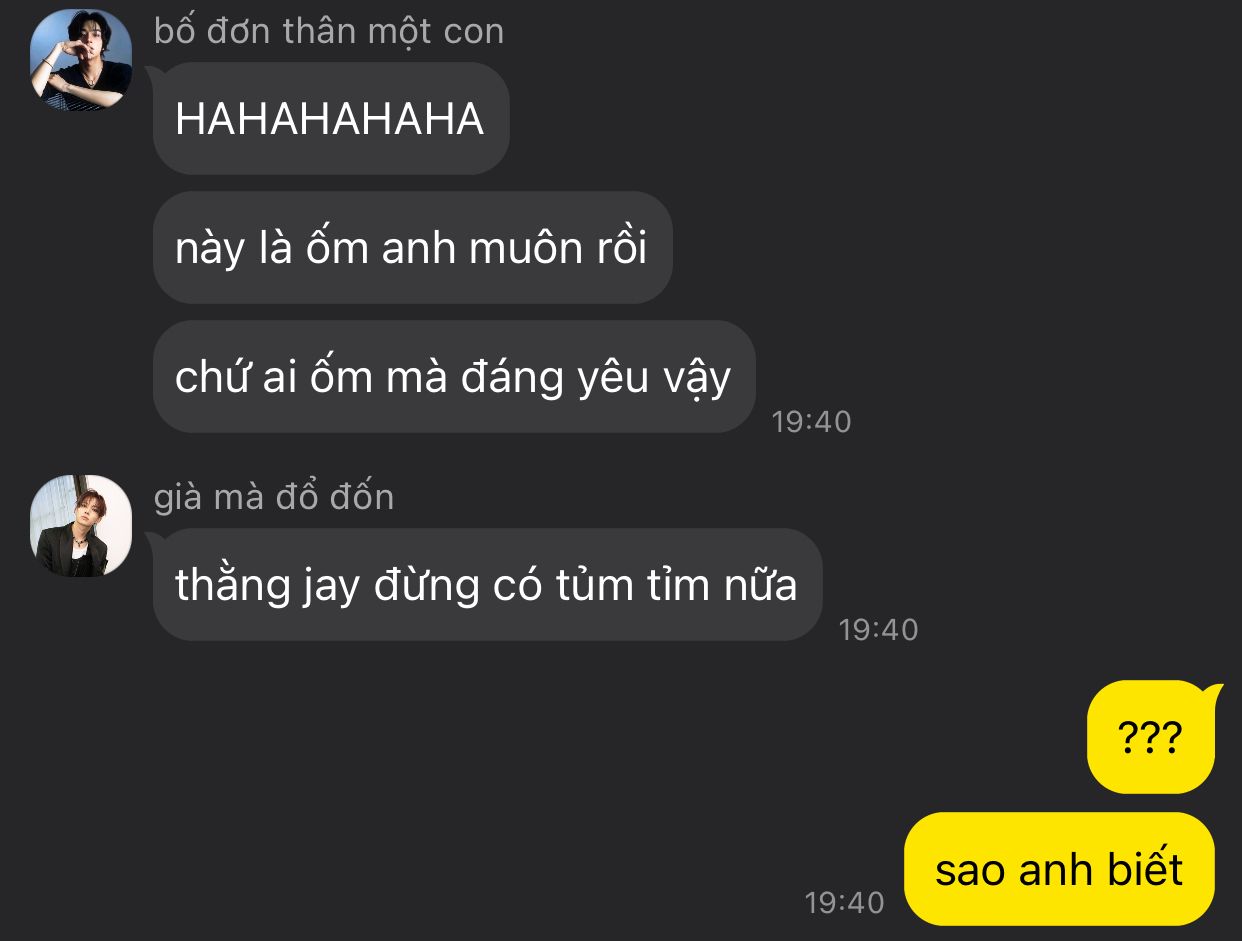Viewport: 1242px width, 941px height.
Task: Select message 'thằng jay đừng có tủm tỉm nữa'
Action: (x=487, y=585)
